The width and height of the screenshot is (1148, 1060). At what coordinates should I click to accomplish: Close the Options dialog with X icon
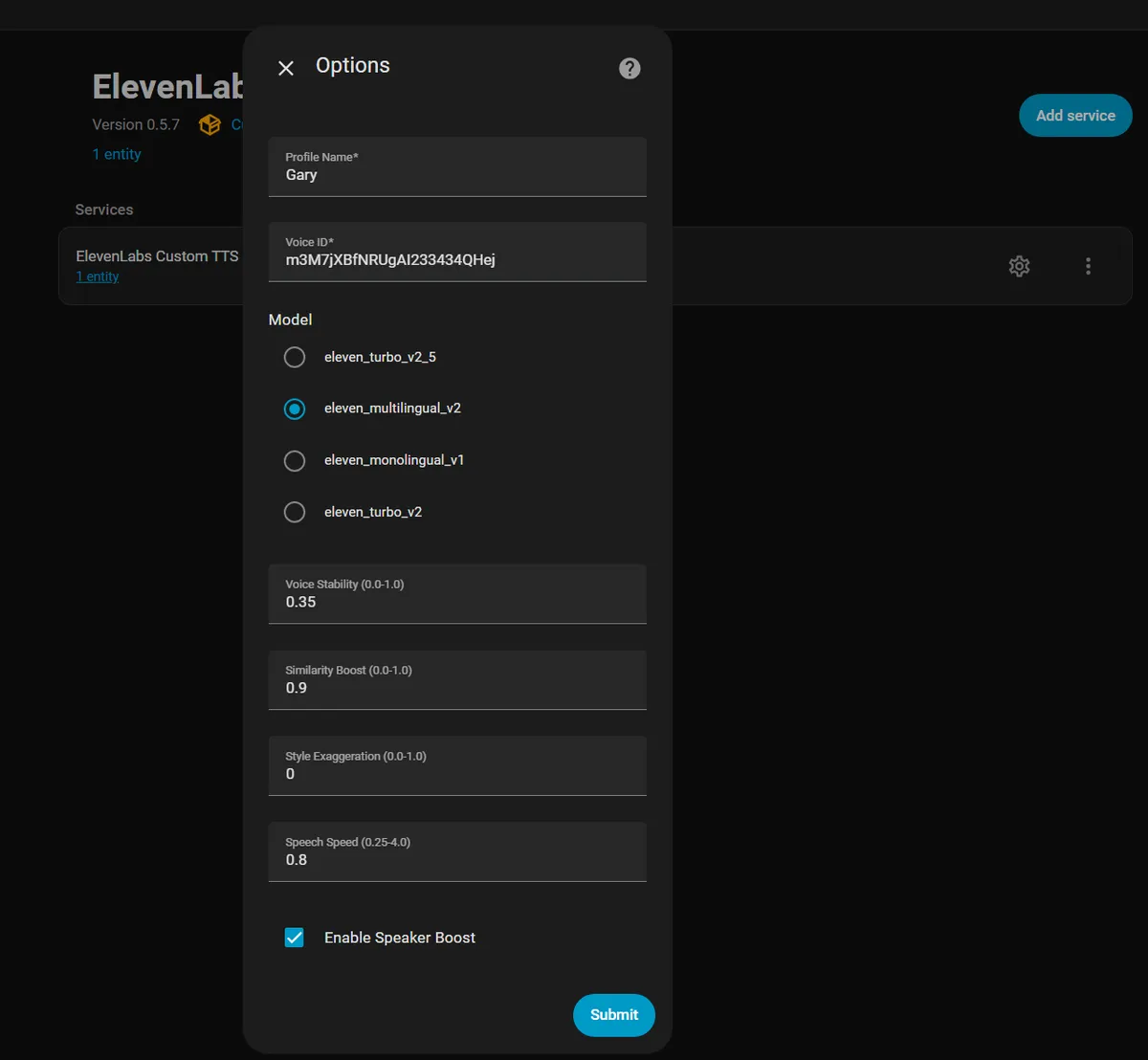click(286, 68)
